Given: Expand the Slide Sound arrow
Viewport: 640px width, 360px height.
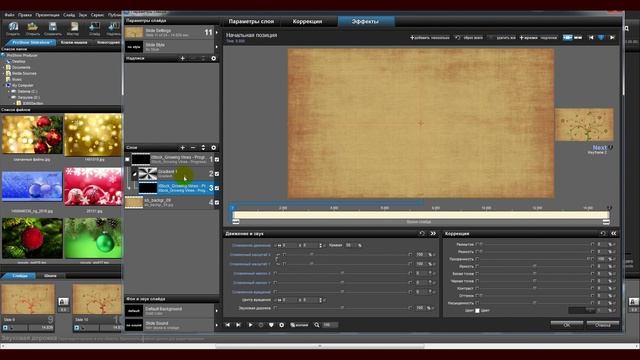Looking at the screenshot, I should click(217, 325).
